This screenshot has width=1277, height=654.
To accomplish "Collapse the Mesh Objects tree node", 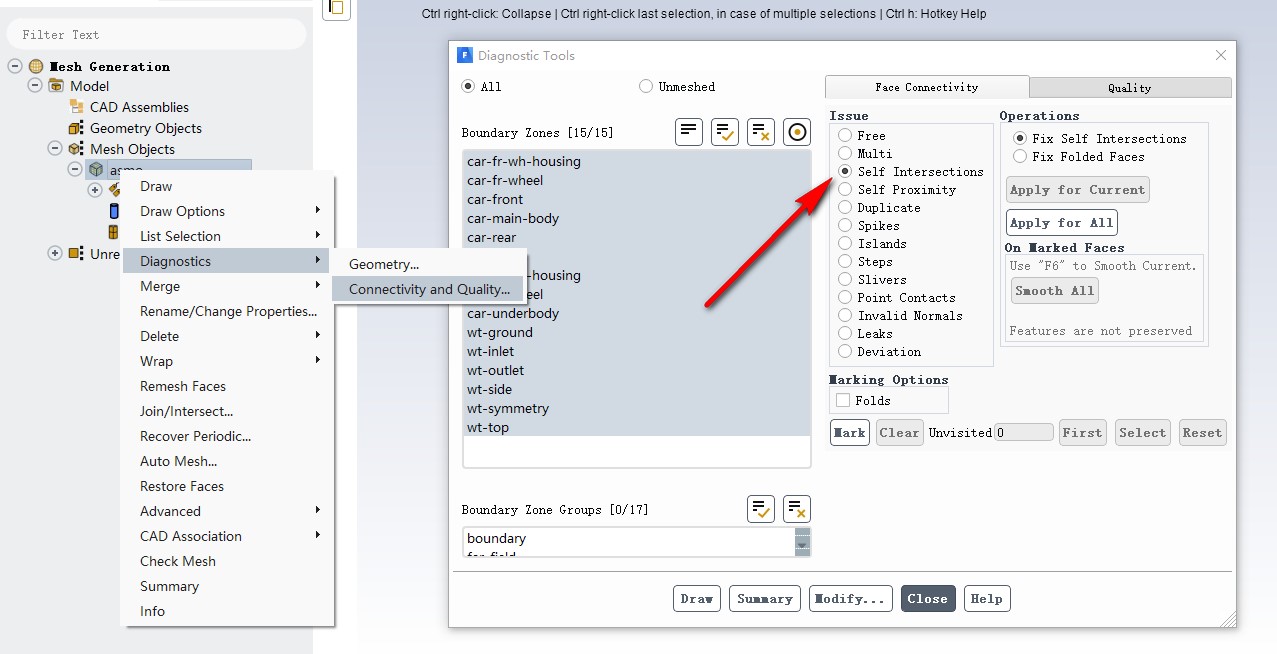I will click(x=55, y=149).
